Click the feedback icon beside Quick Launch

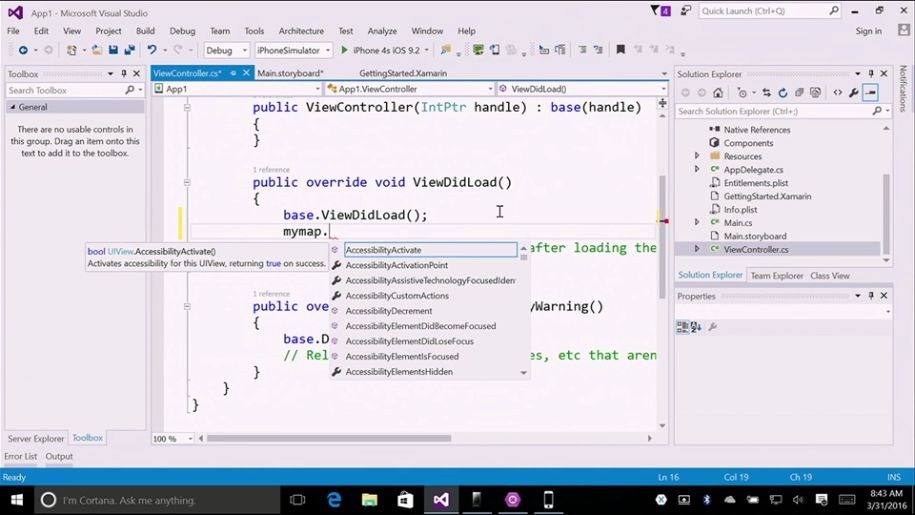(x=686, y=10)
